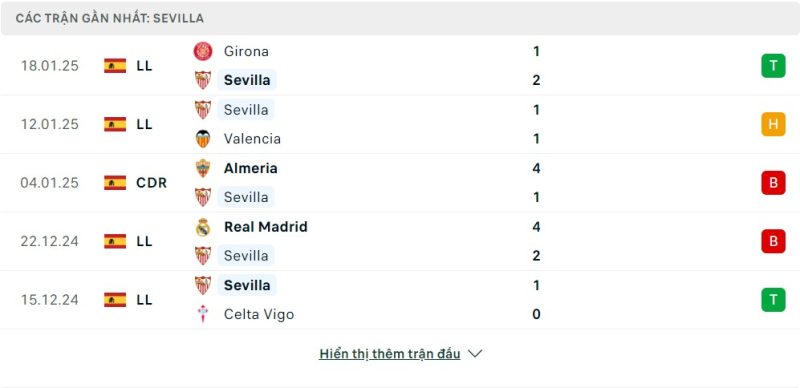Screen dimensions: 800x388
Task: Click the Almeria club crest icon
Action: coord(203,168)
